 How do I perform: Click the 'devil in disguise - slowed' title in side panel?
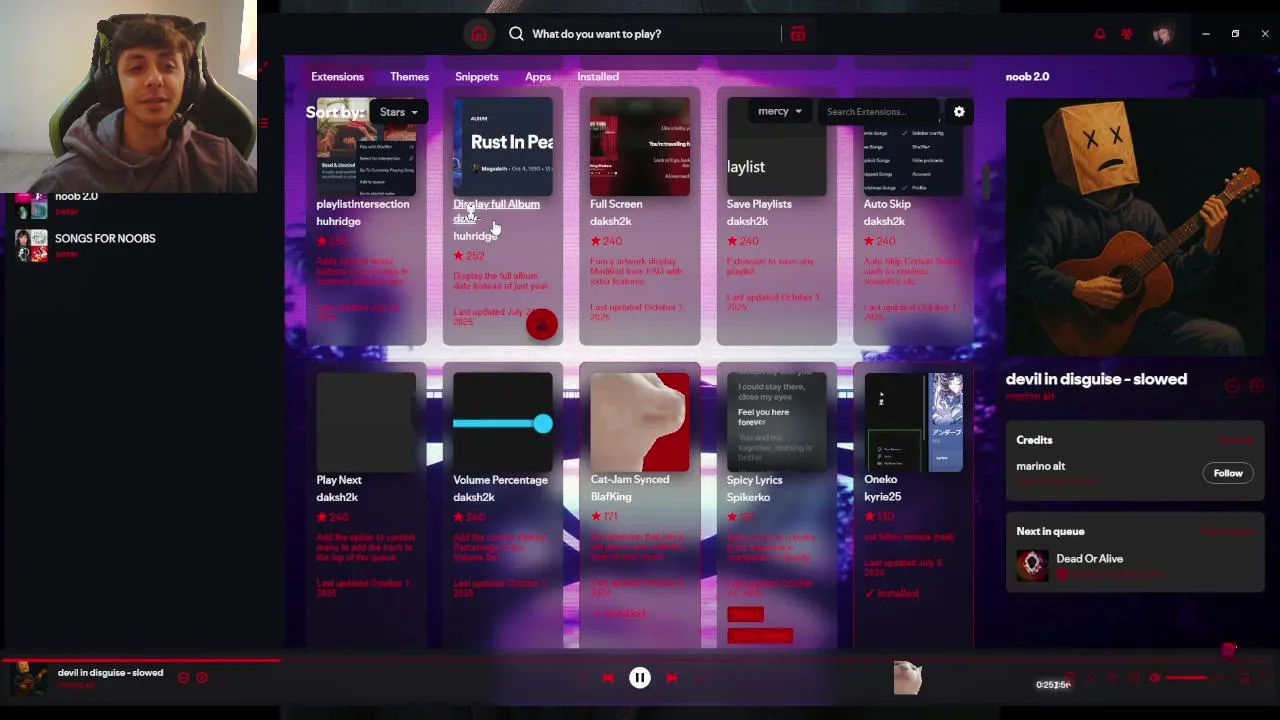pos(1096,379)
